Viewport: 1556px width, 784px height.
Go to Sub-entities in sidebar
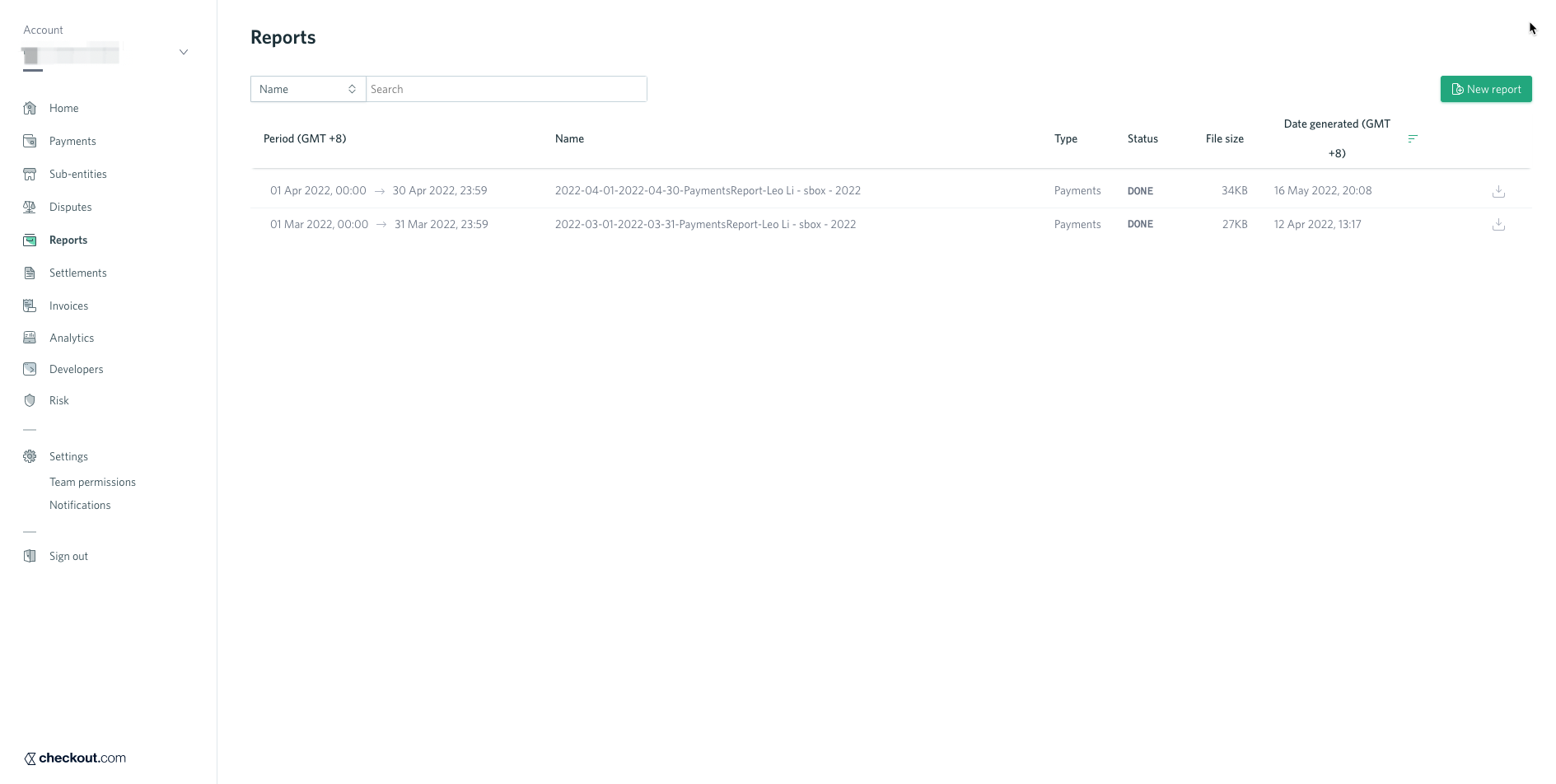pyautogui.click(x=78, y=174)
